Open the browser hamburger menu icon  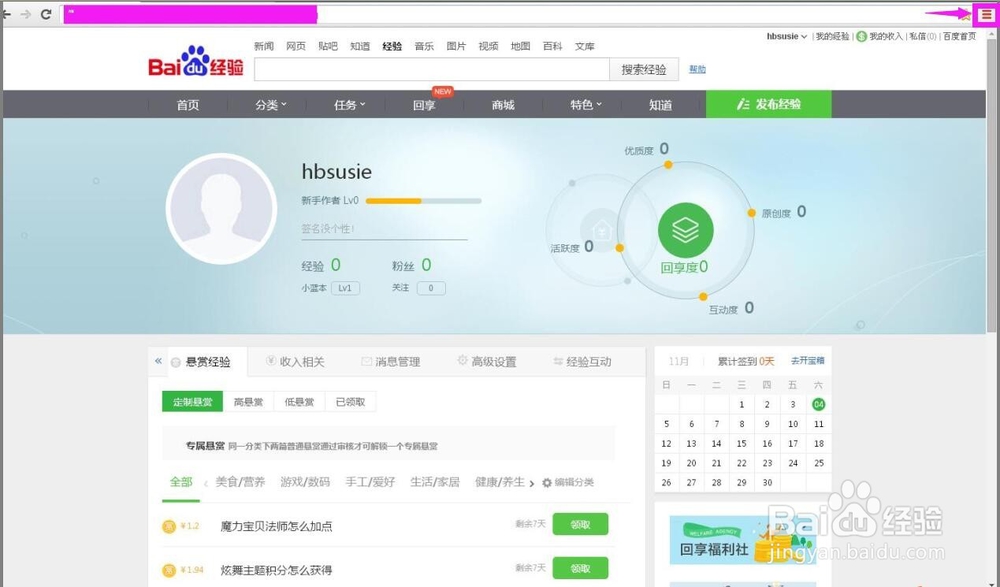click(x=987, y=14)
